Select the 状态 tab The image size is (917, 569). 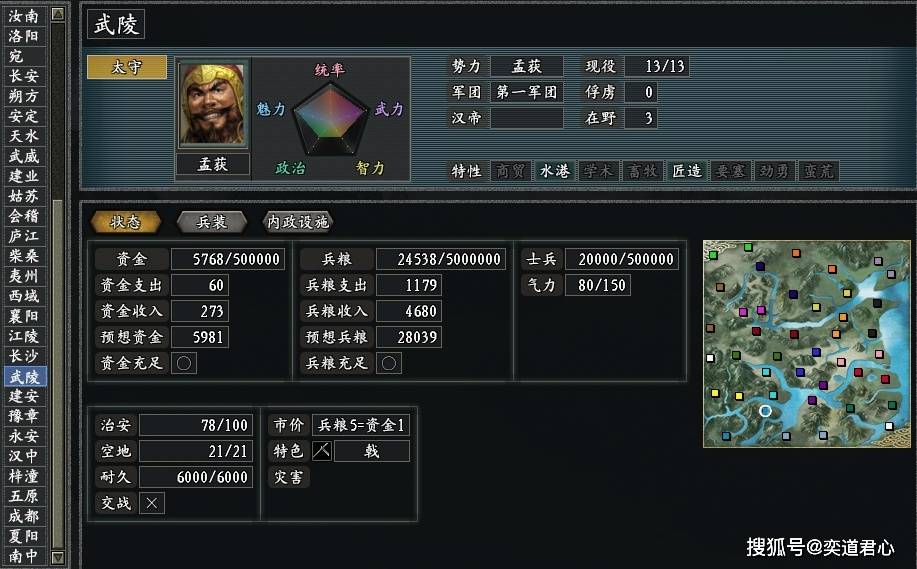126,222
